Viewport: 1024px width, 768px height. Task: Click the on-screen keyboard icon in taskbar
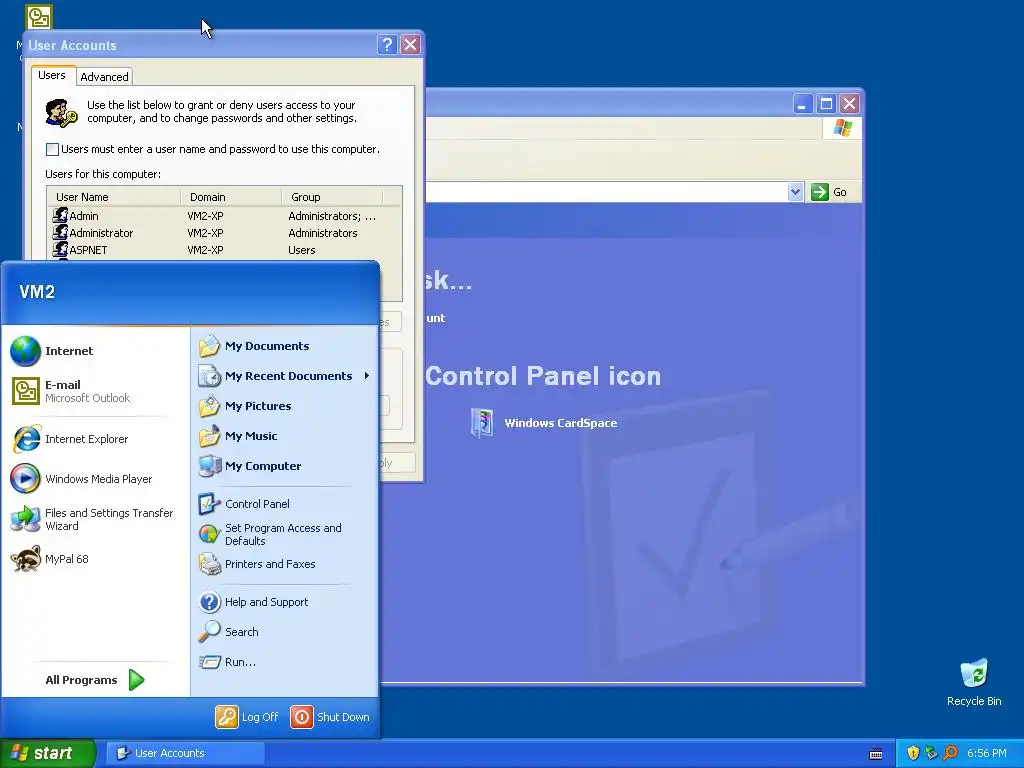876,754
